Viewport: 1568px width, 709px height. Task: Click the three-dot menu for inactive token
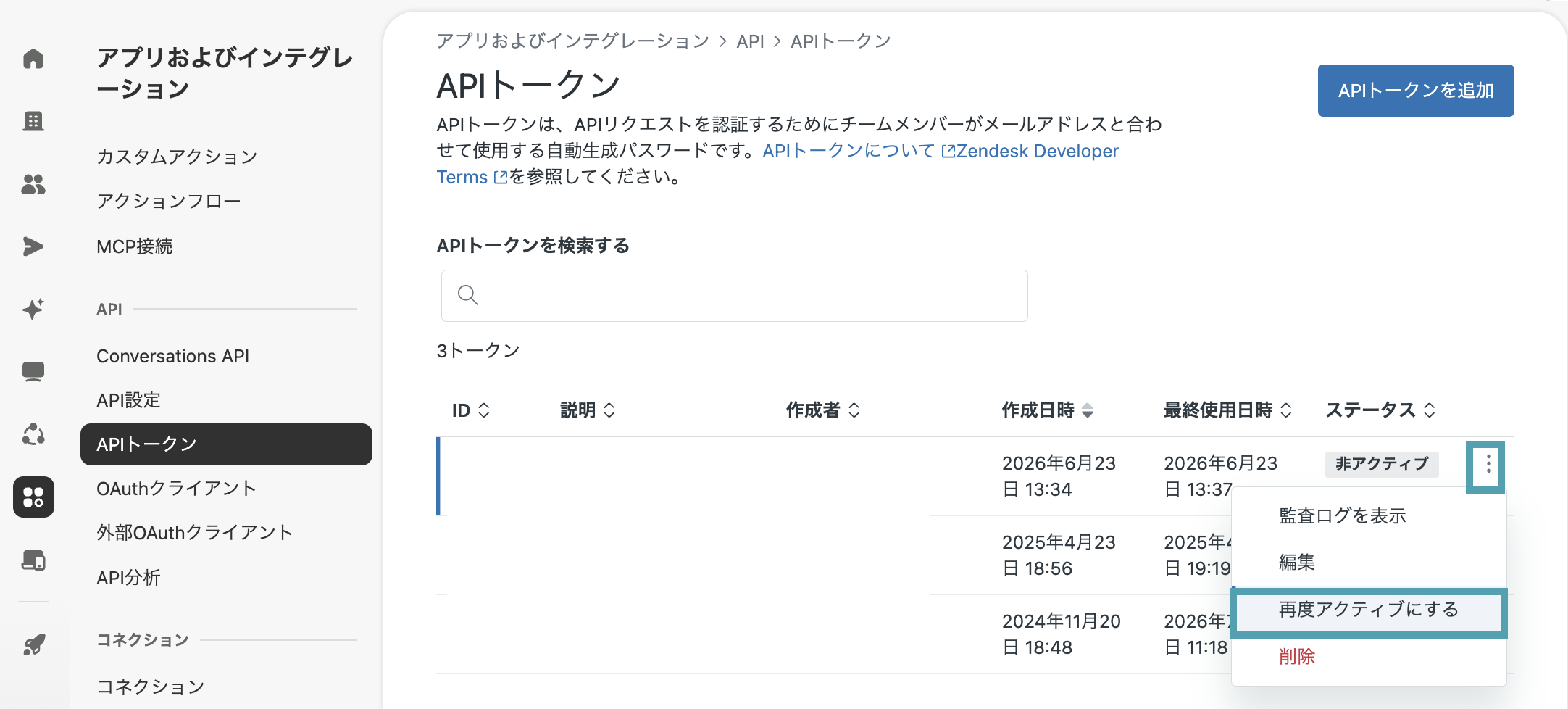(x=1488, y=464)
